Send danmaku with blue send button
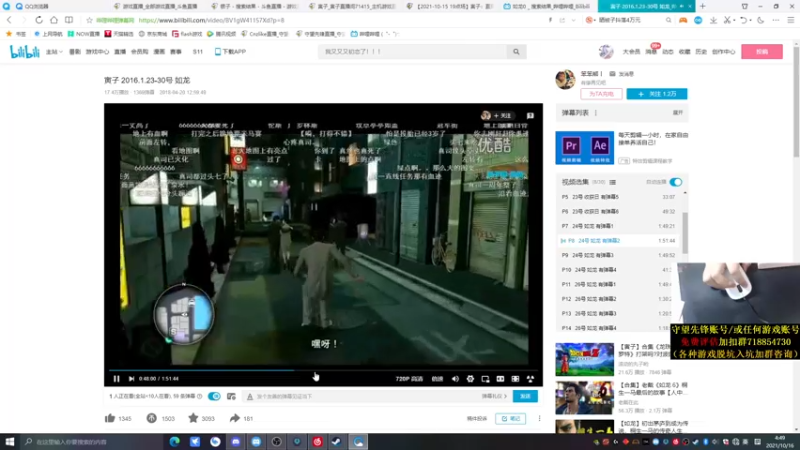This screenshot has width=800, height=450. 525,396
